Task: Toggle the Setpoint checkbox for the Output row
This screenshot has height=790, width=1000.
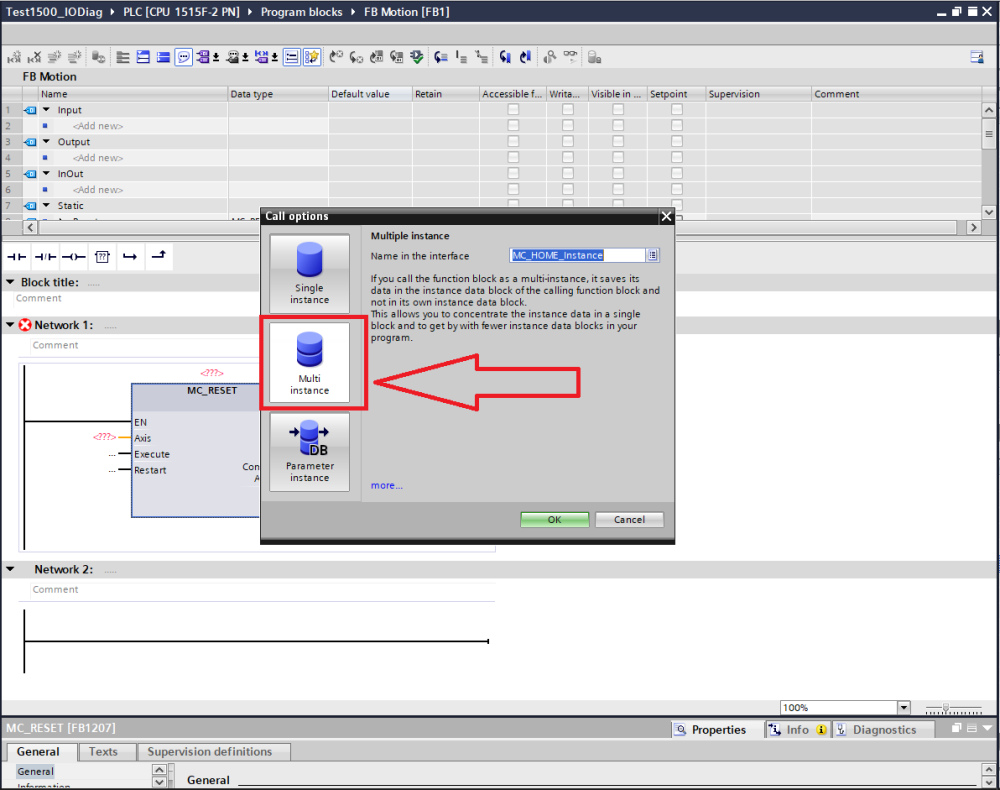Action: point(677,142)
